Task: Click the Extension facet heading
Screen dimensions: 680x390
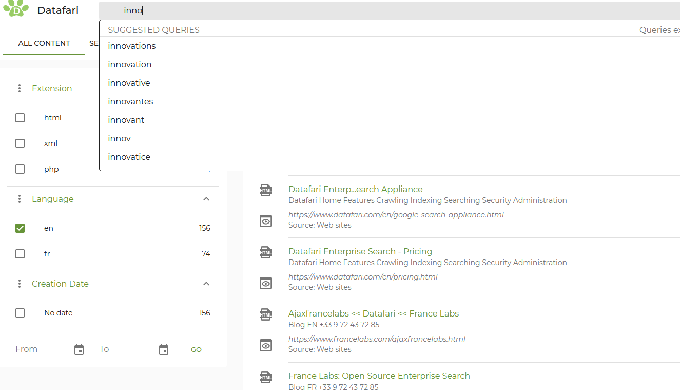Action: 52,88
